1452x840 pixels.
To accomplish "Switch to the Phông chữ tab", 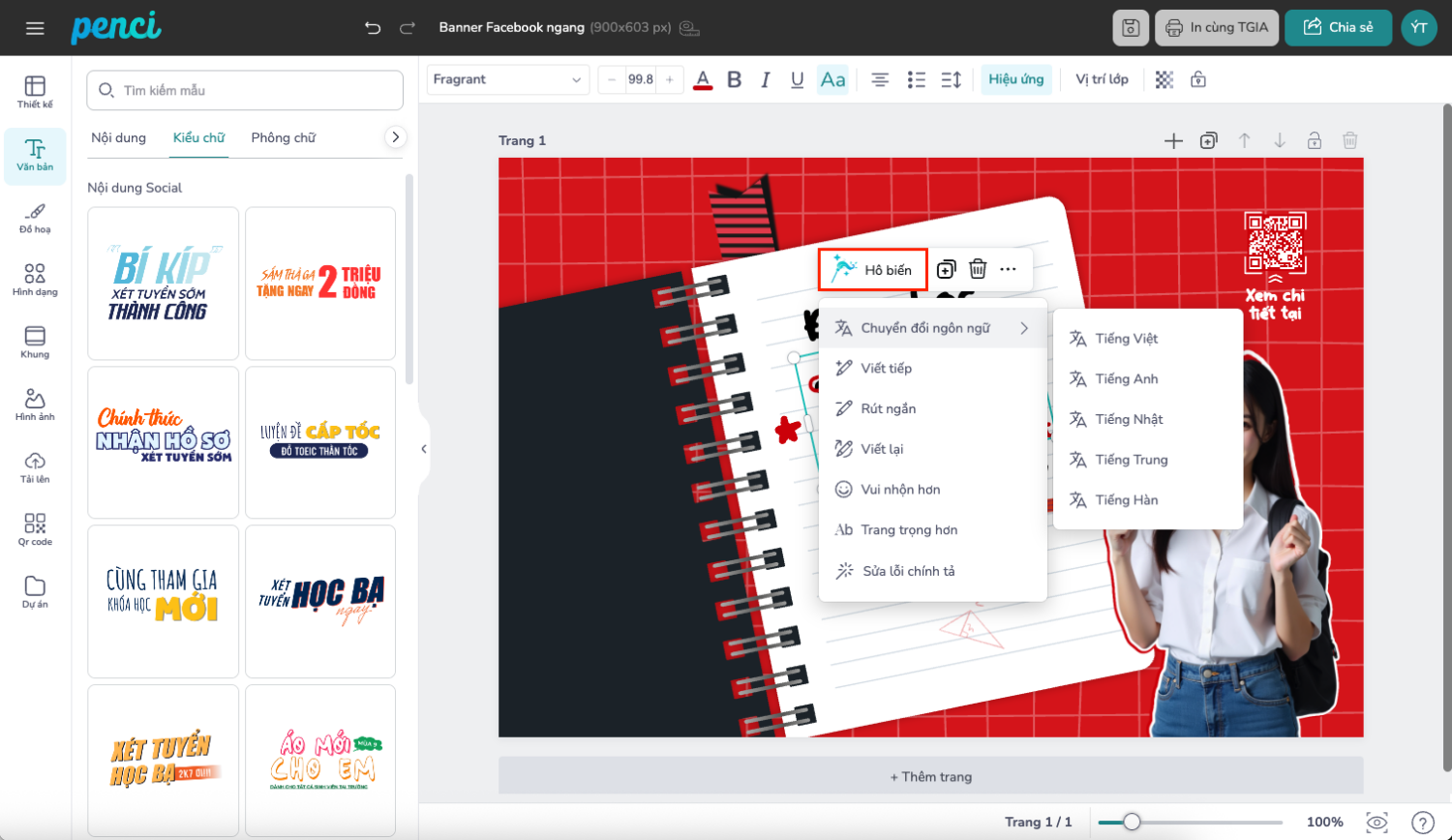I will point(283,137).
